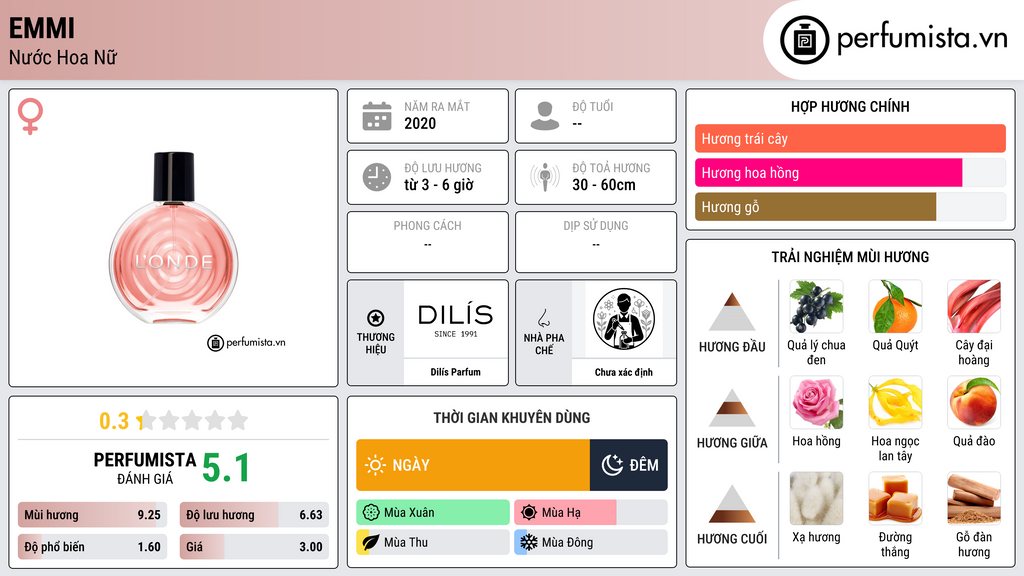Click the EMMI perfume title

coord(42,28)
